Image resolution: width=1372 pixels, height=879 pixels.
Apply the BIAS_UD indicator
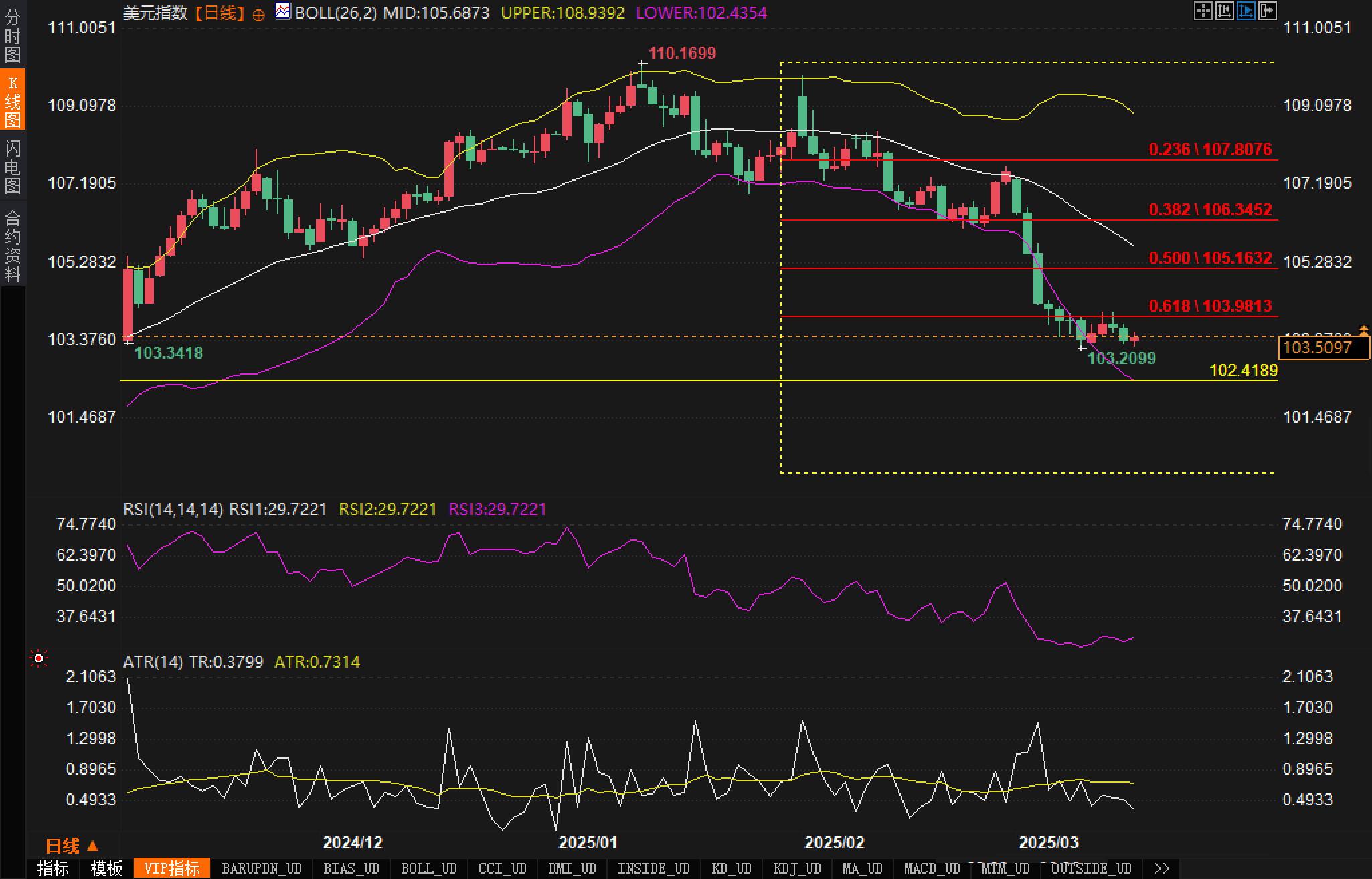click(x=351, y=868)
